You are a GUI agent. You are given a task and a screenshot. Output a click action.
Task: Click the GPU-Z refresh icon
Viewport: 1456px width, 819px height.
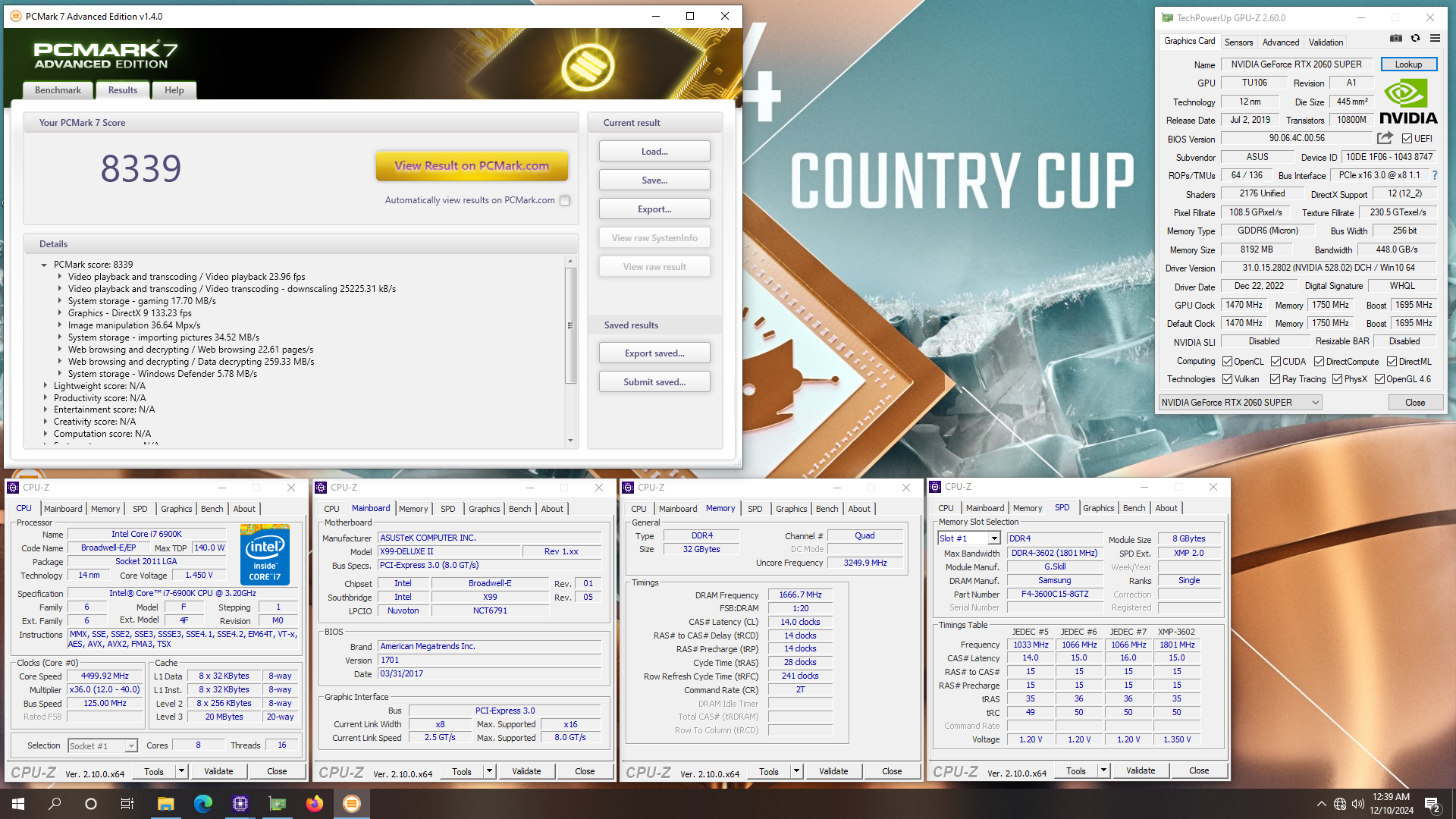pos(1415,38)
